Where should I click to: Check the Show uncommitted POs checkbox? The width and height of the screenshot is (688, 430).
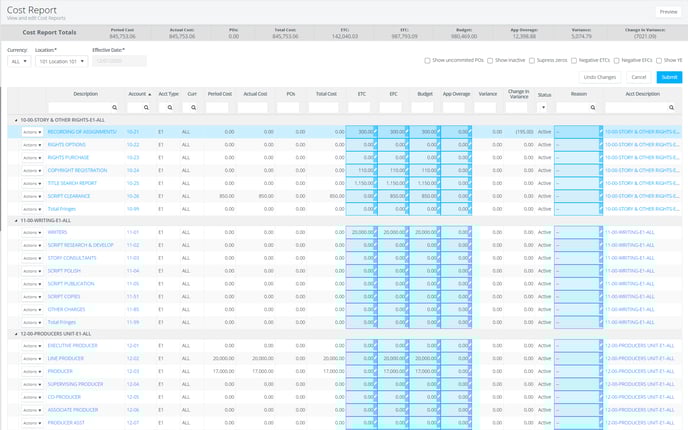click(x=427, y=61)
